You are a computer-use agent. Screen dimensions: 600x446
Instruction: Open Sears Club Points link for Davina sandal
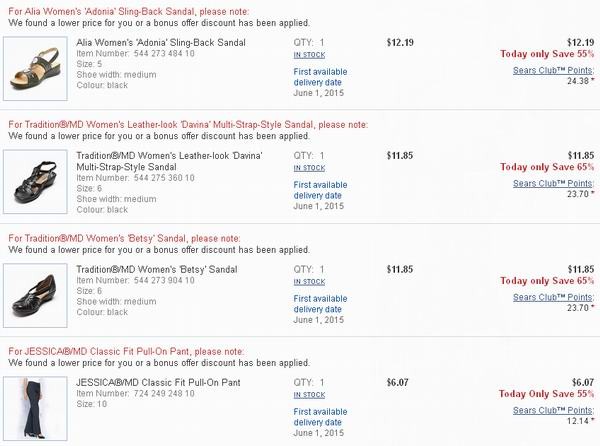[x=553, y=184]
